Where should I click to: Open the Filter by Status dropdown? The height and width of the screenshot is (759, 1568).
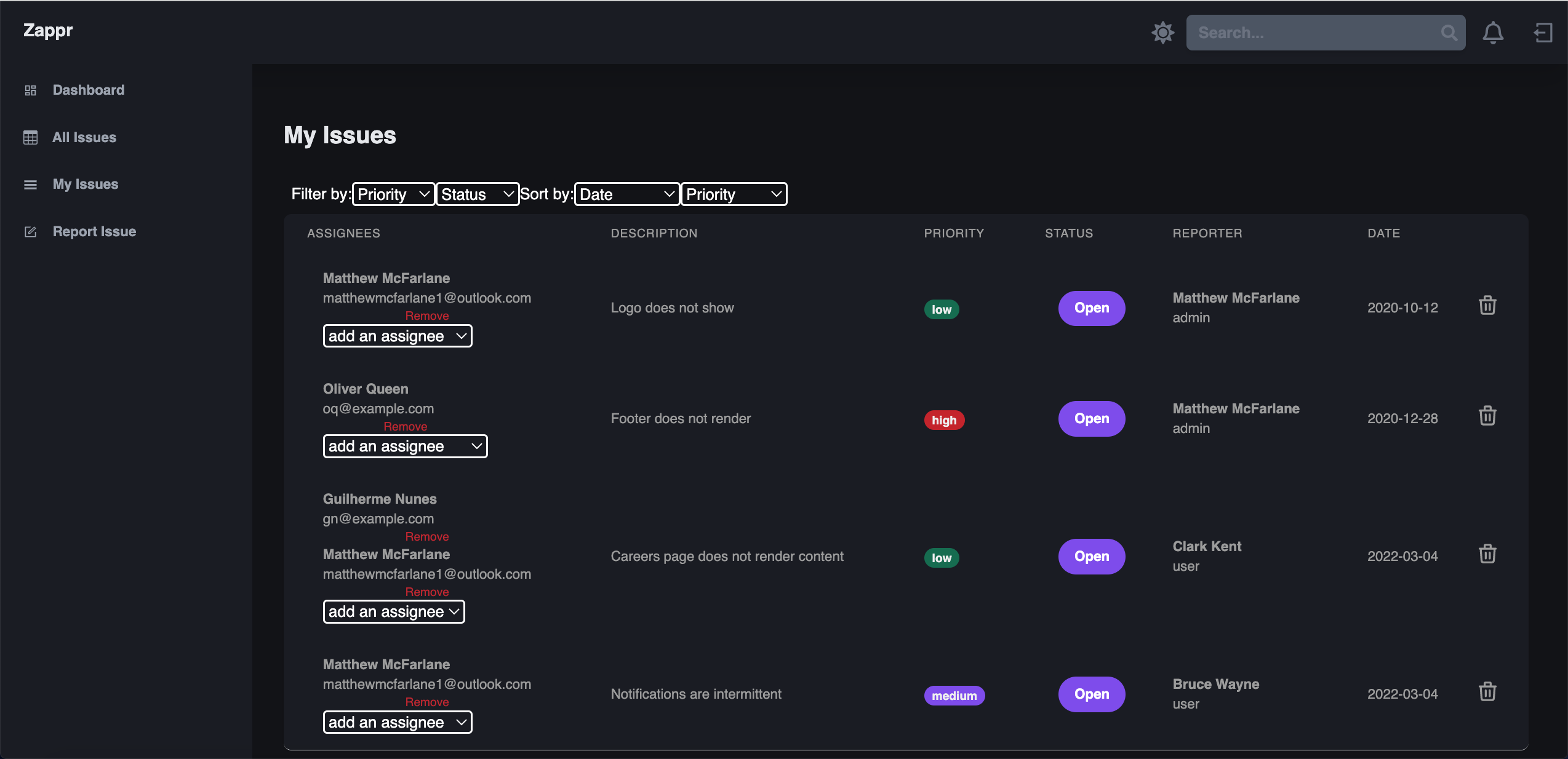(477, 194)
